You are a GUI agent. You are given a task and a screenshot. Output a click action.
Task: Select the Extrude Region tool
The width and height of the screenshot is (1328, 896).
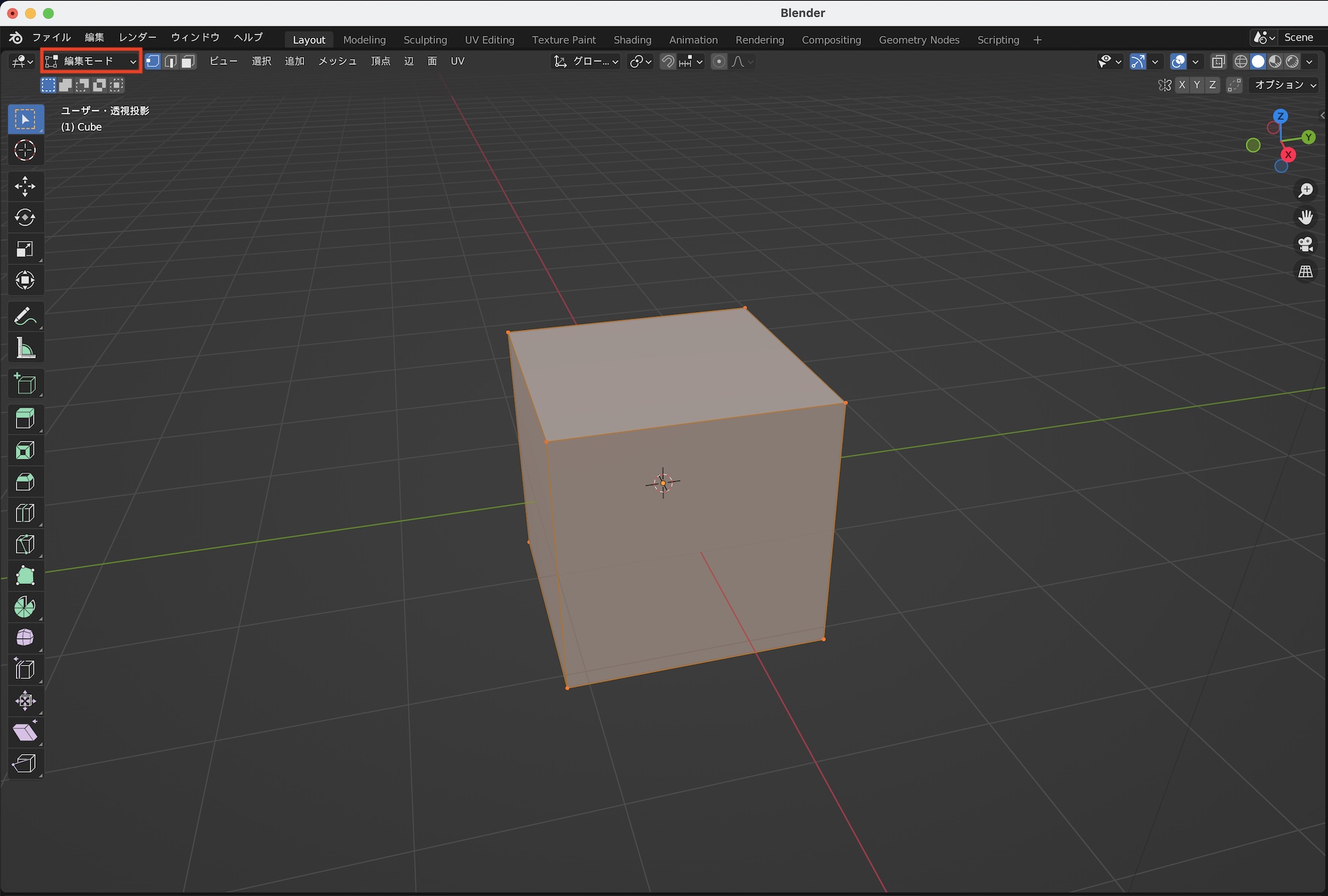point(25,418)
